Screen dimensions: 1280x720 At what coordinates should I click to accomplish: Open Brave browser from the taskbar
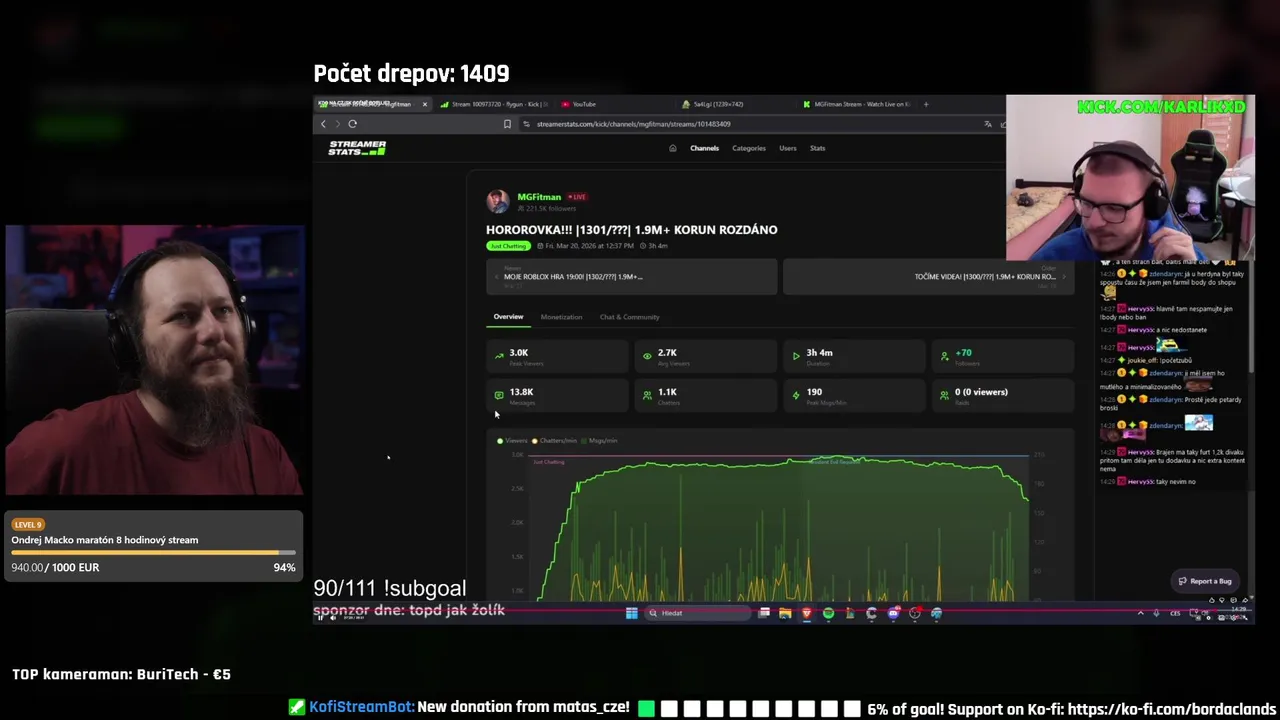click(x=806, y=613)
